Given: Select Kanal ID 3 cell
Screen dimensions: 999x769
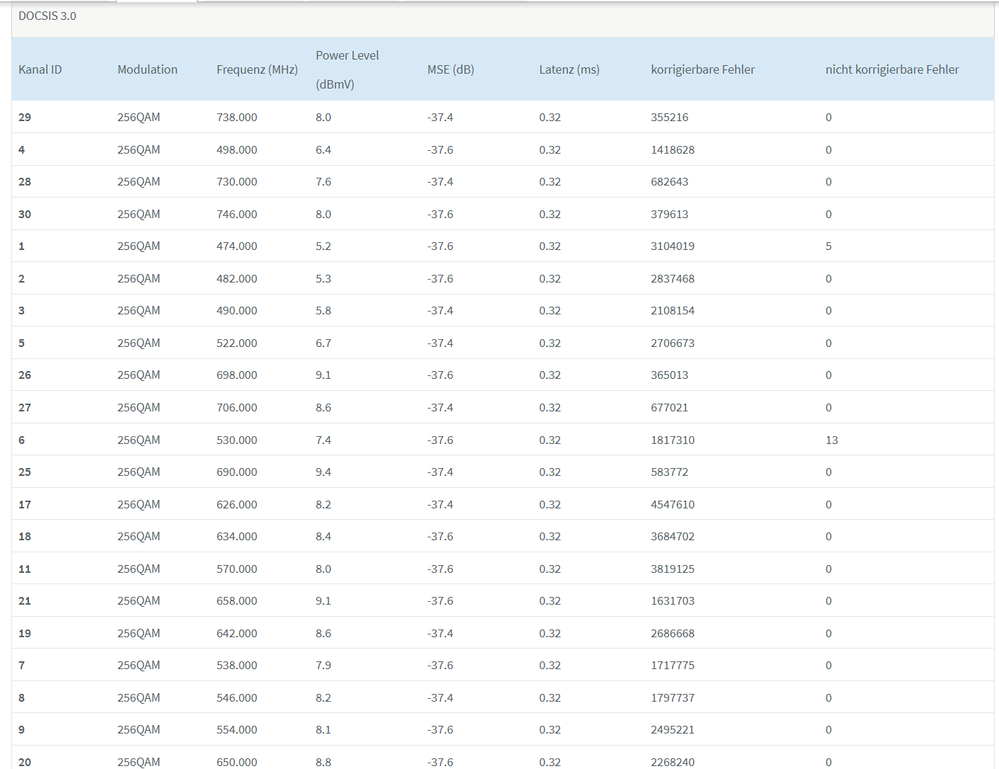Looking at the screenshot, I should [x=22, y=310].
